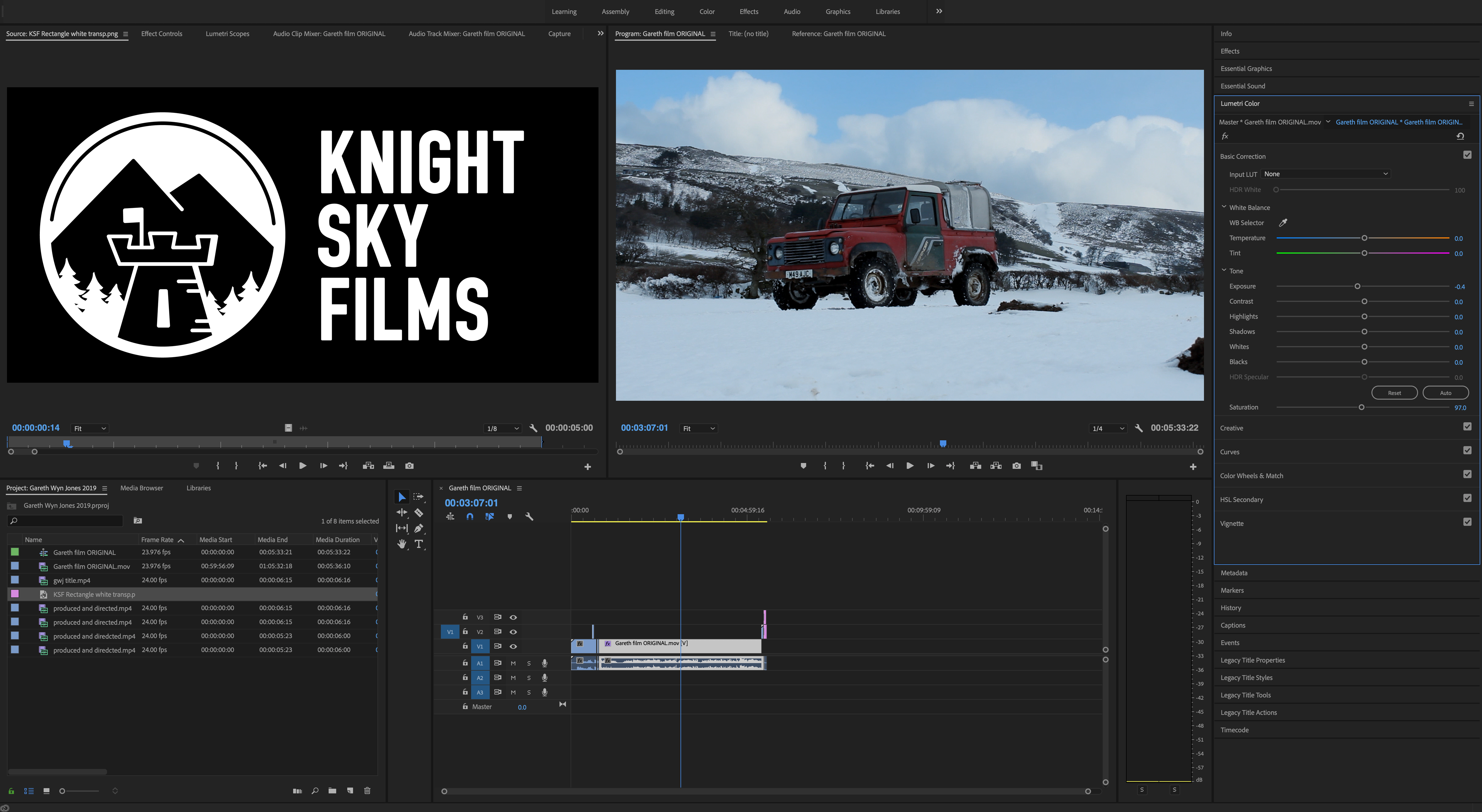Select the Razor tool
The height and width of the screenshot is (812, 1482).
pyautogui.click(x=419, y=512)
